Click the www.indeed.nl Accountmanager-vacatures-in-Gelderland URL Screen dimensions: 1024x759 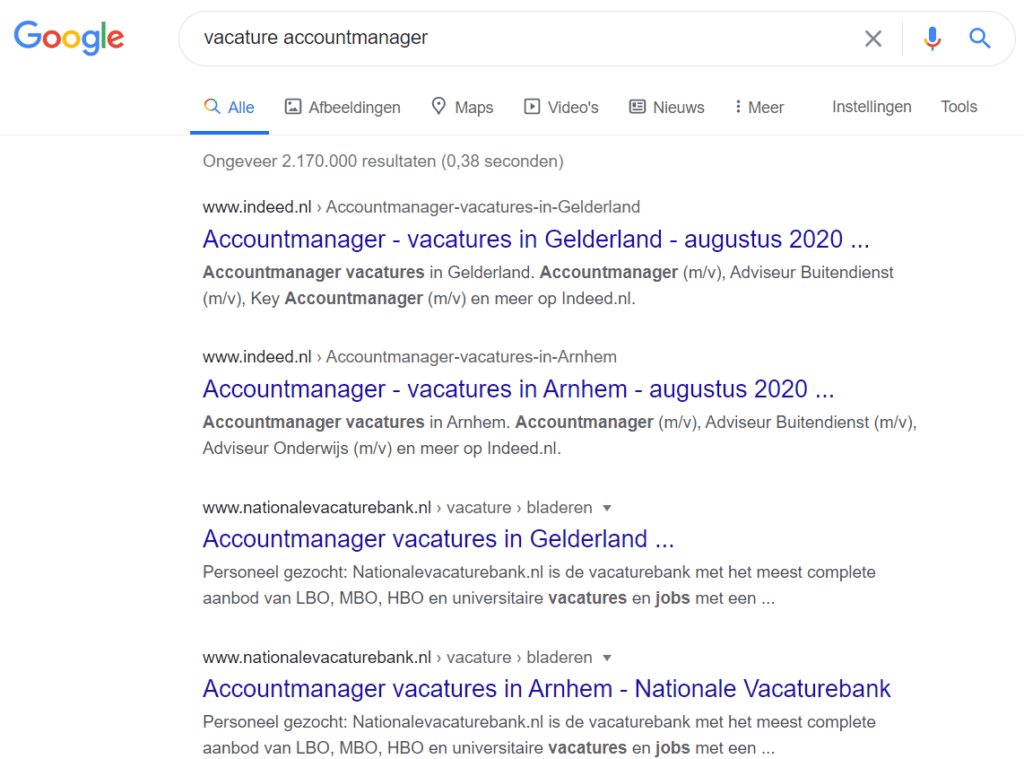pos(421,207)
